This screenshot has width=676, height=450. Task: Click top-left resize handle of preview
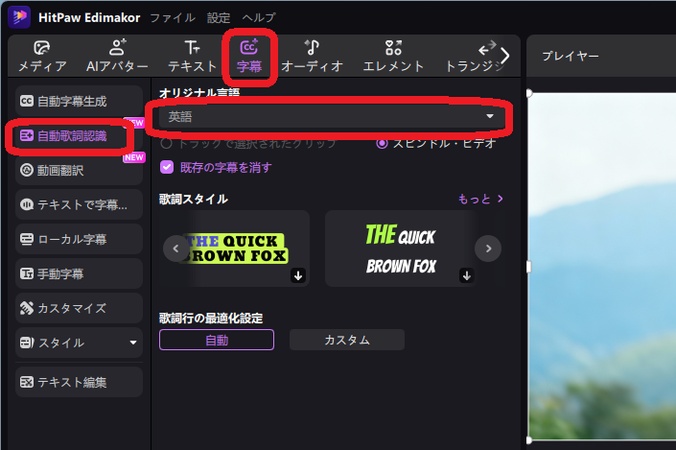529,93
